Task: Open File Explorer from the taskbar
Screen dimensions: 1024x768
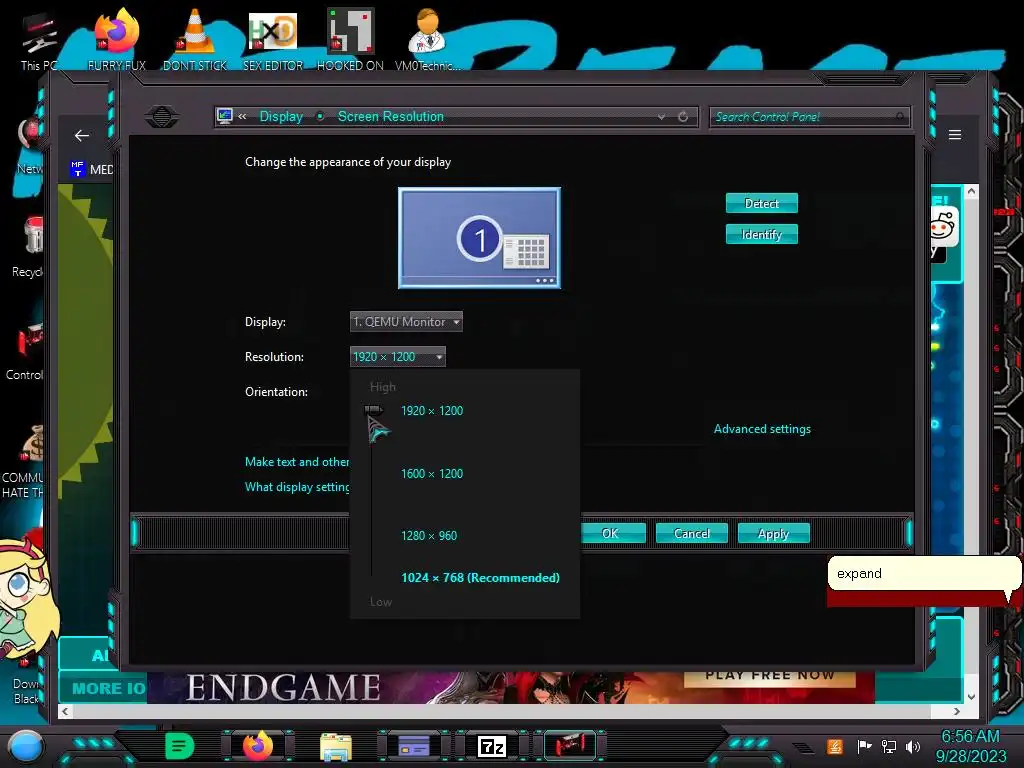Action: tap(336, 746)
